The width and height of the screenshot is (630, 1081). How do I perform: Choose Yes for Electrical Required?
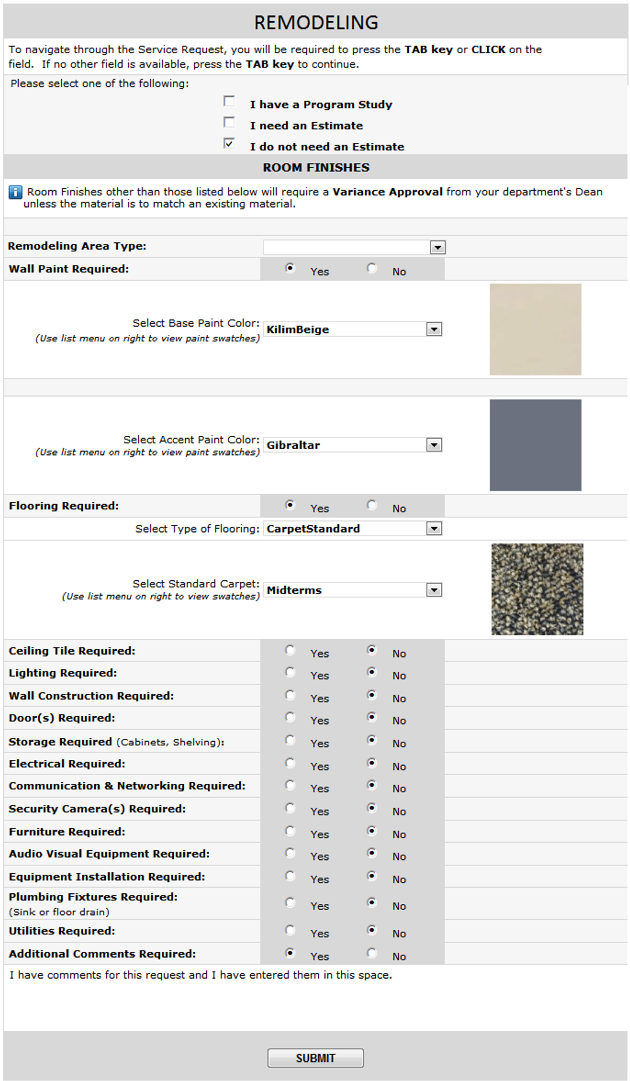(291, 764)
